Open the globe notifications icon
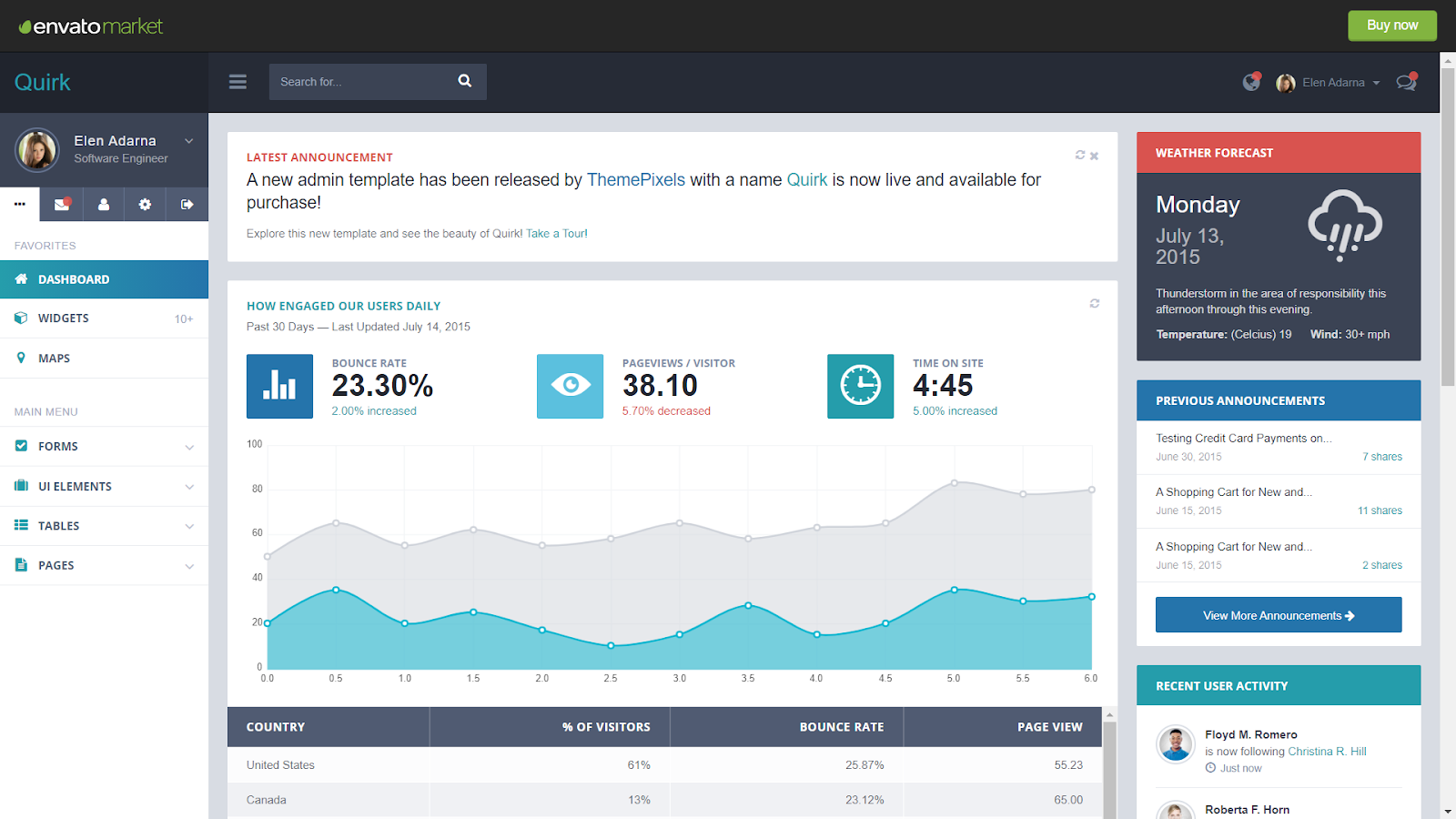This screenshot has width=1456, height=819. pyautogui.click(x=1251, y=83)
